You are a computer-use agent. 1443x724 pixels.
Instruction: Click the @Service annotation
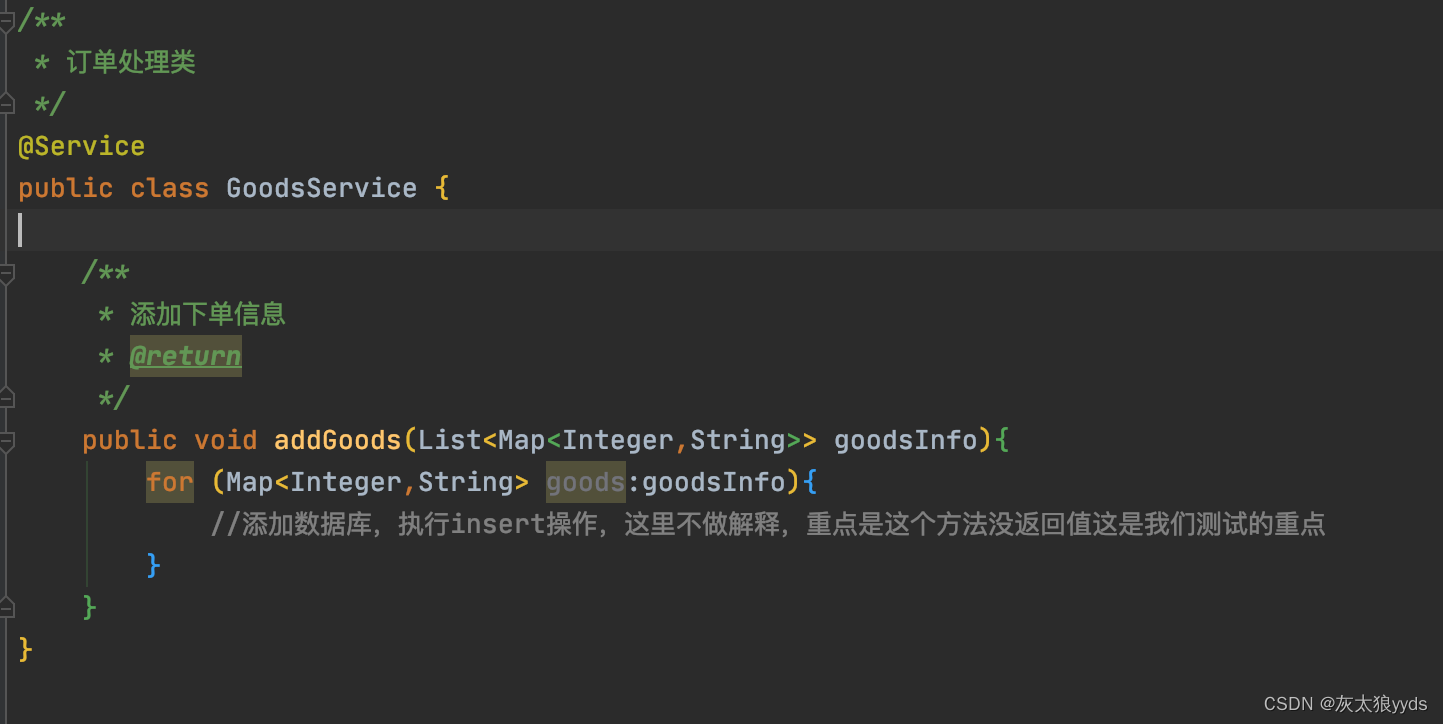click(x=81, y=146)
